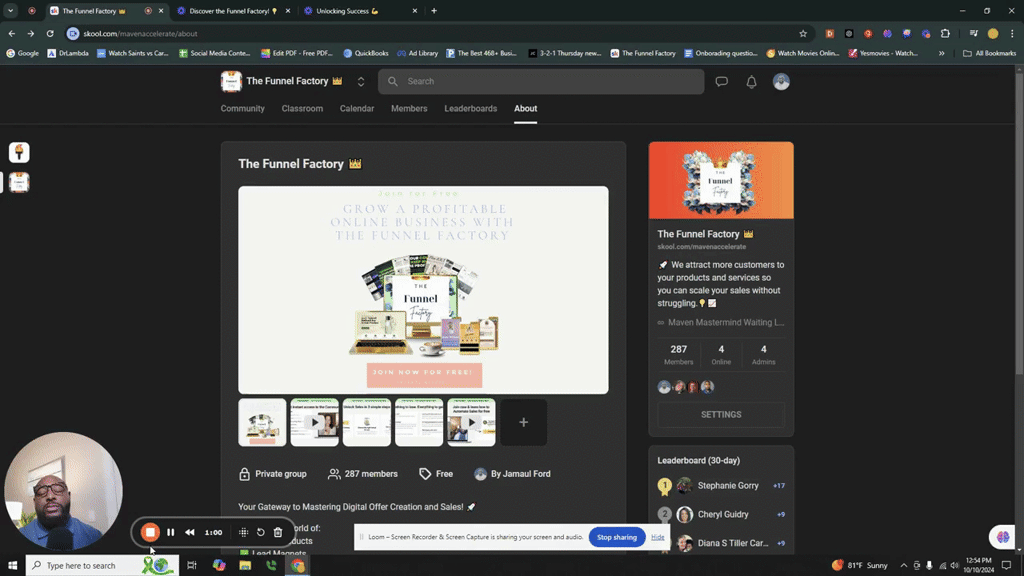Image resolution: width=1024 pixels, height=576 pixels.
Task: Add new media with the plus tile
Action: coord(523,423)
